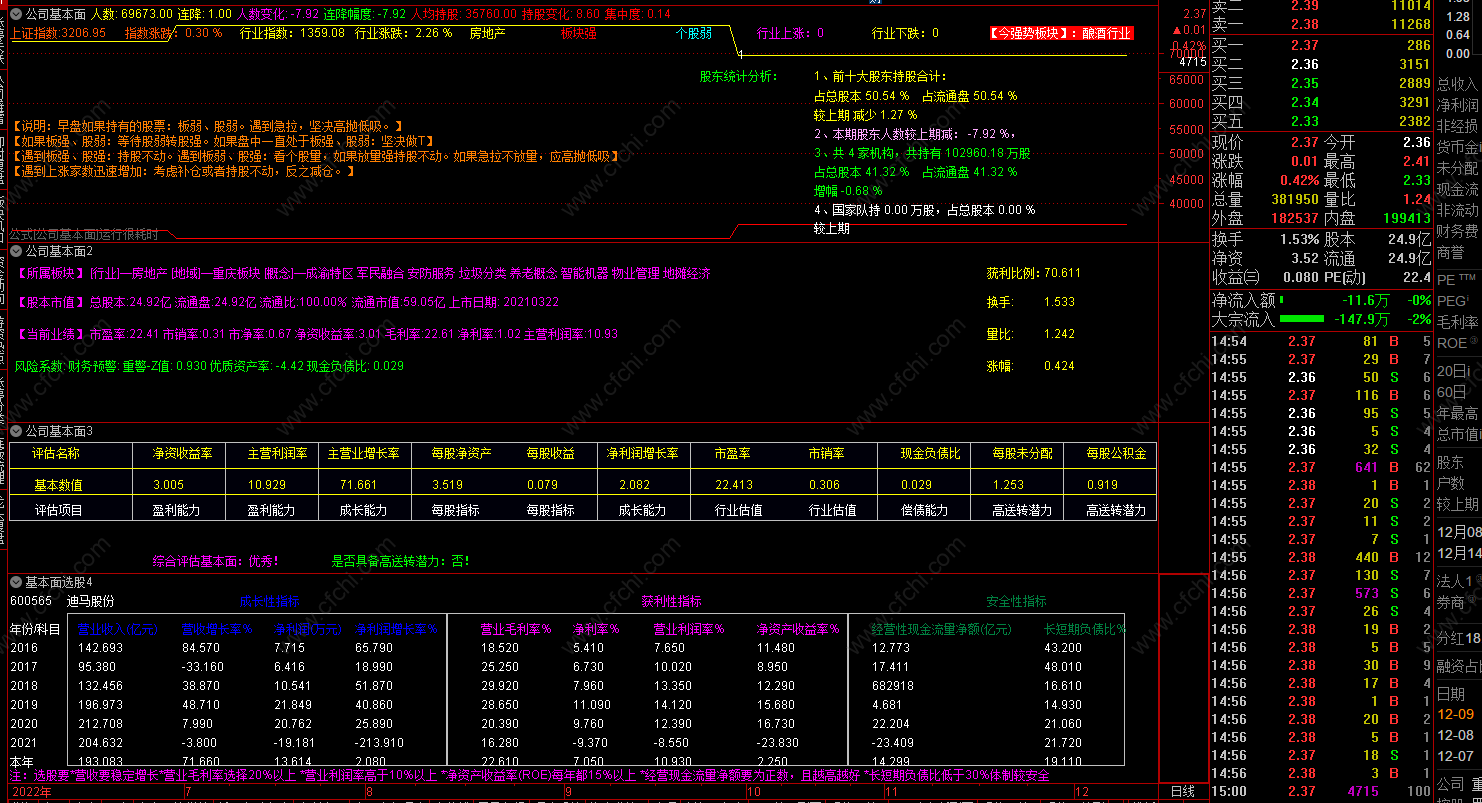Click the 买一 2.37 bid row
Screen dimensions: 1482x803
1321,45
